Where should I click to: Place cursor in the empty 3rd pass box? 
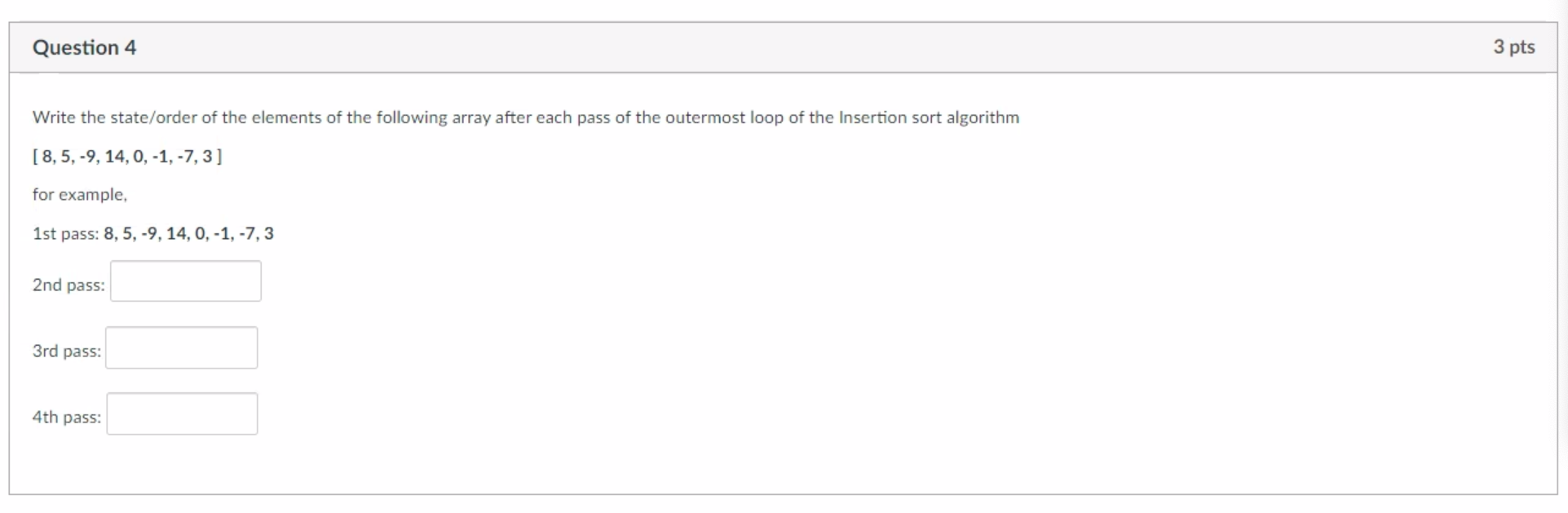coord(181,347)
